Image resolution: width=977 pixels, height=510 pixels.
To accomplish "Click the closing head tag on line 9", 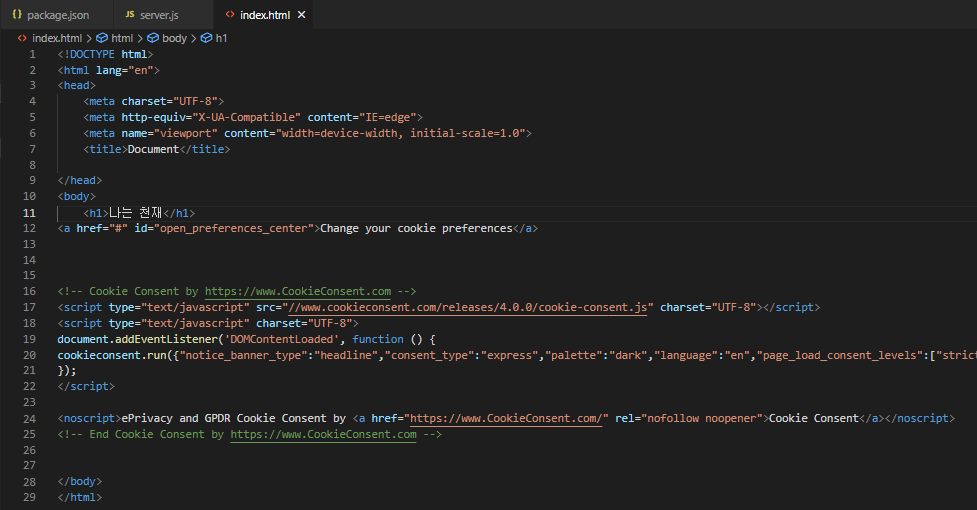I will pyautogui.click(x=80, y=180).
